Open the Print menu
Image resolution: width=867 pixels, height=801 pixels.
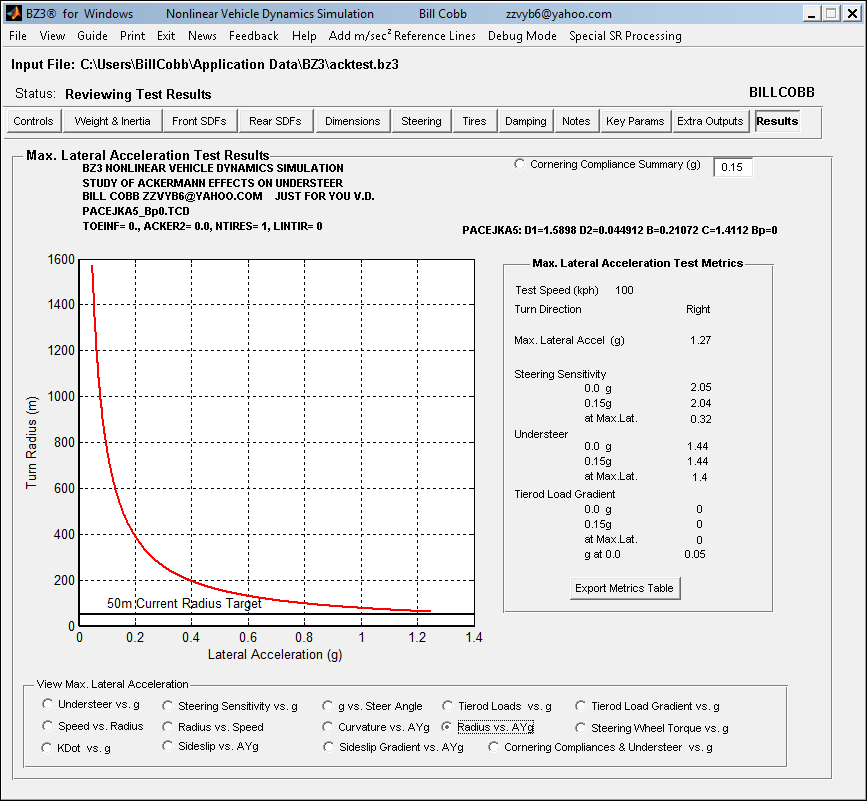coord(133,36)
